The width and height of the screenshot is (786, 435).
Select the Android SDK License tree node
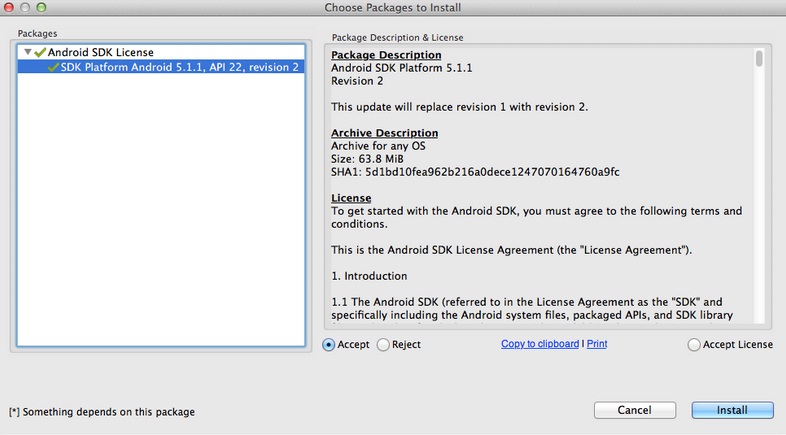[x=100, y=52]
